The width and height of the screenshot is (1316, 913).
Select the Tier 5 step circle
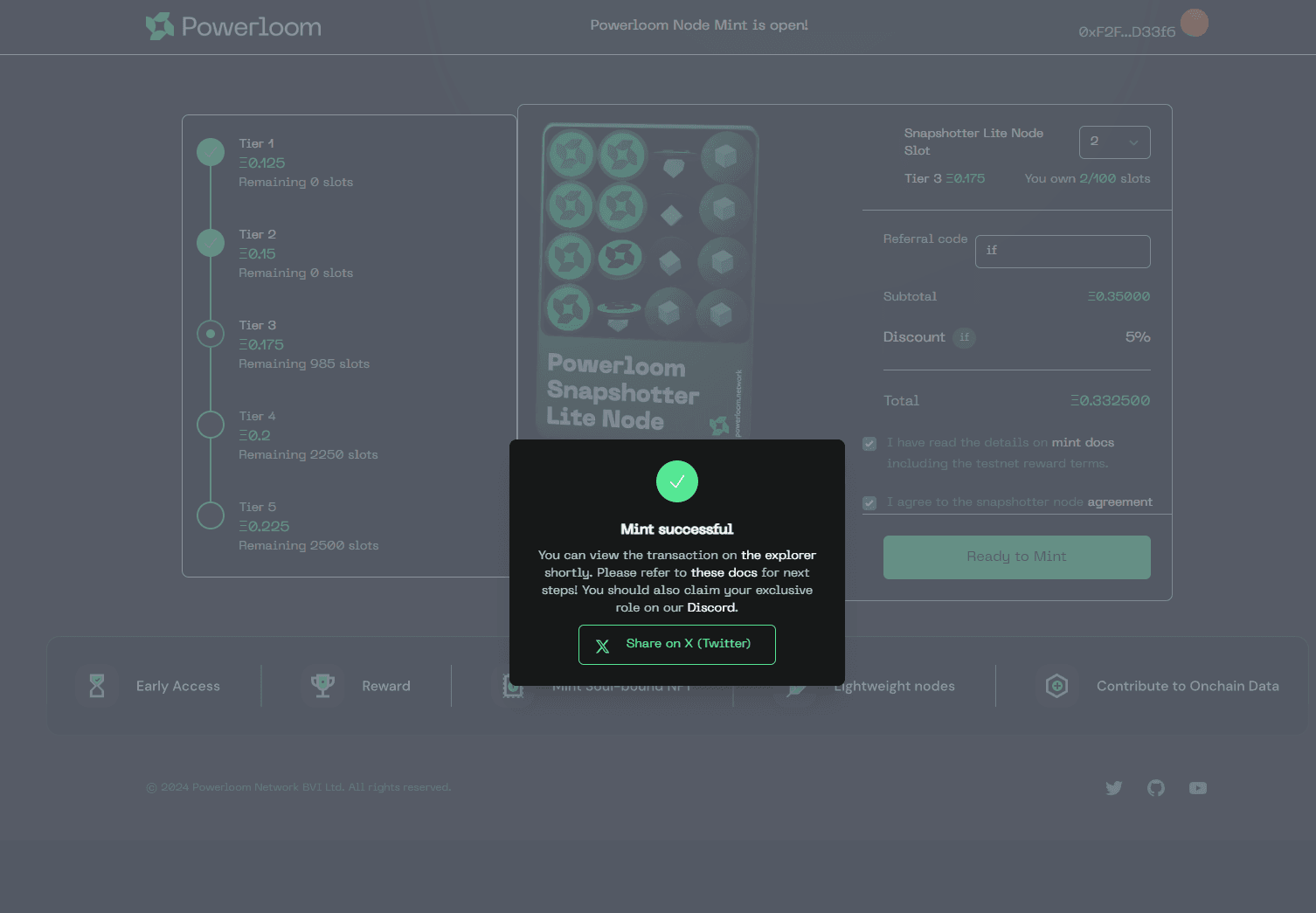click(211, 515)
